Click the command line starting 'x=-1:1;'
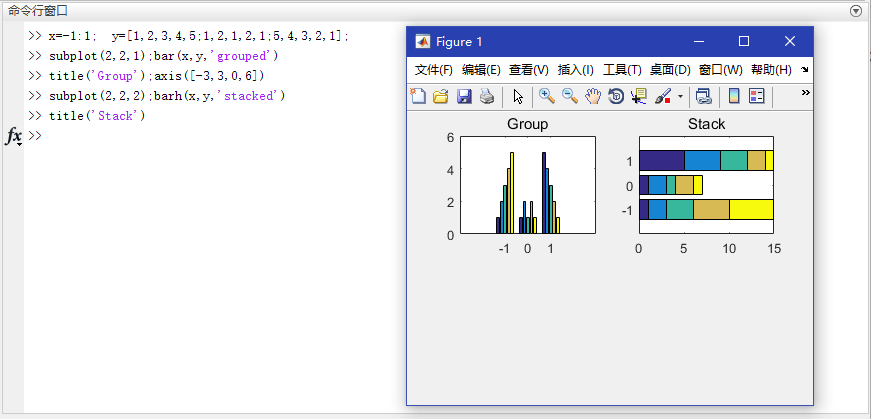 coord(199,36)
